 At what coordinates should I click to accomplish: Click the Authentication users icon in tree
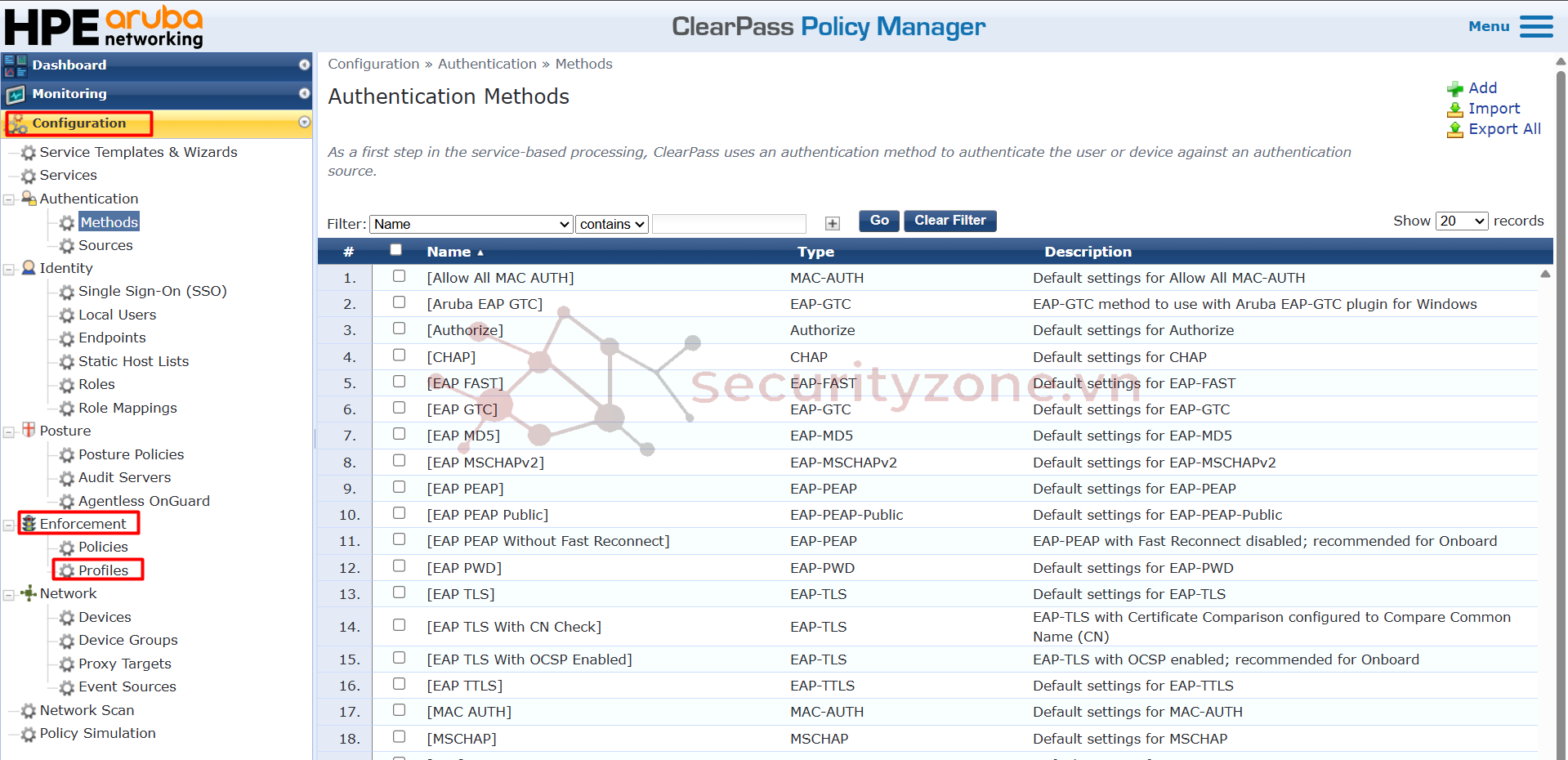(x=29, y=199)
